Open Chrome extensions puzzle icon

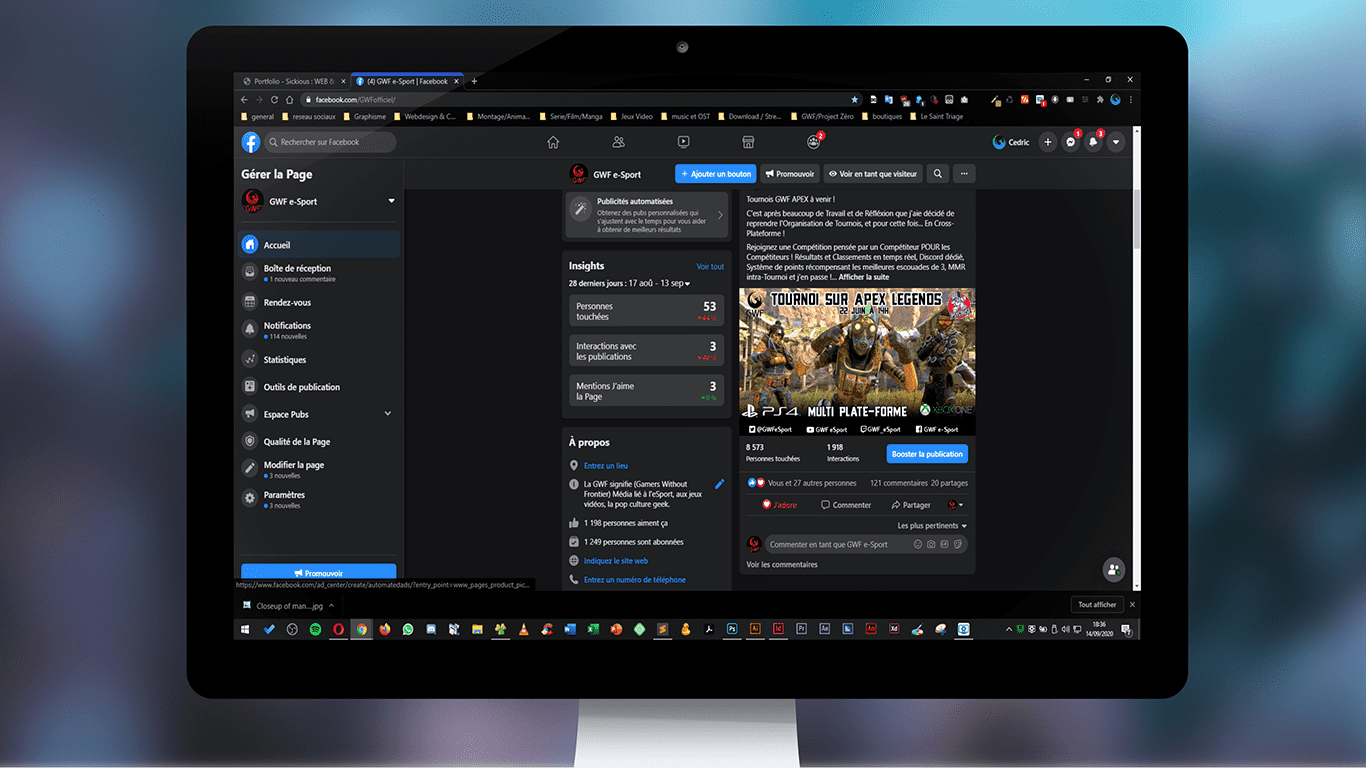click(x=1100, y=100)
